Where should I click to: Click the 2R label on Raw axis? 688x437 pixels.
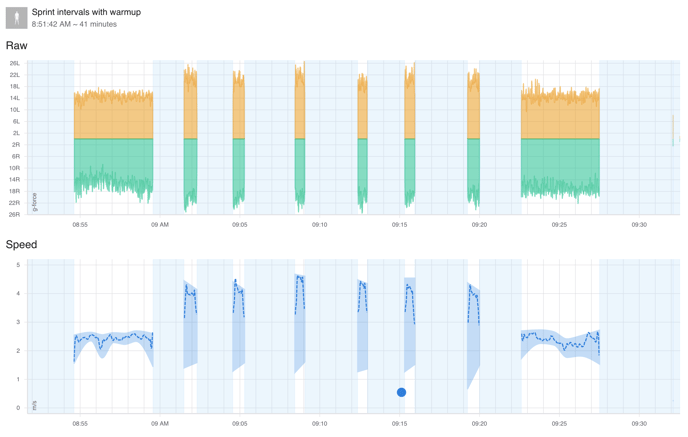coord(16,145)
